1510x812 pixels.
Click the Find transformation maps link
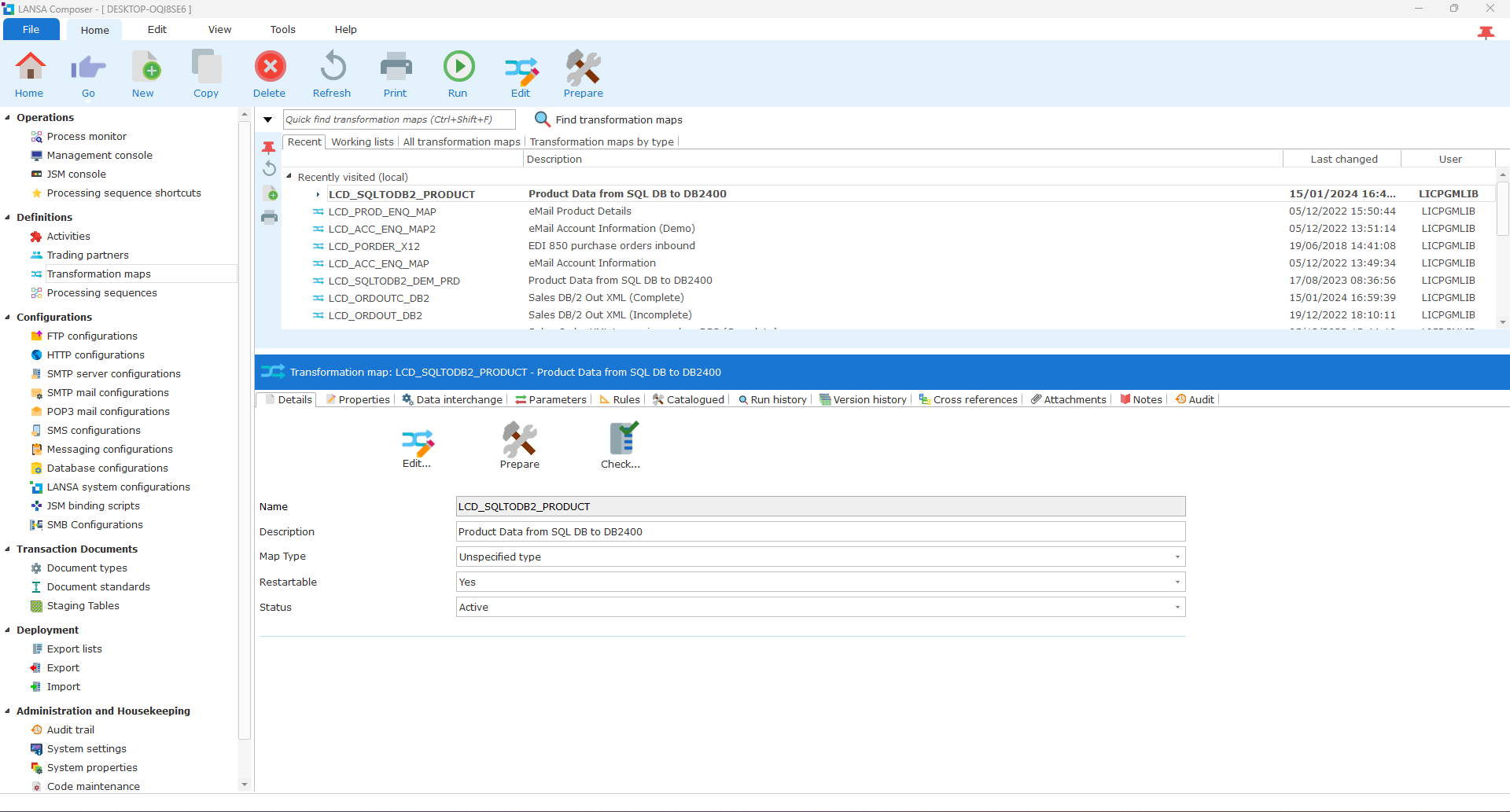[x=619, y=120]
